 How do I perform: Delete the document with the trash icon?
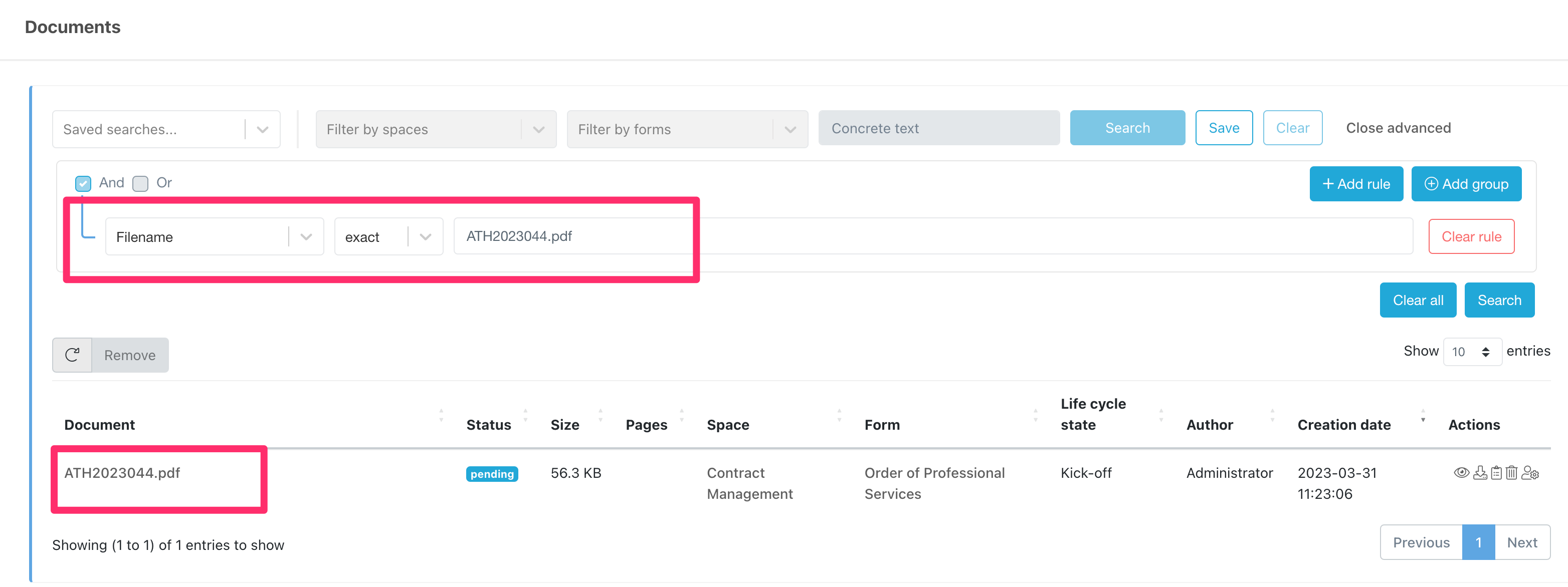pyautogui.click(x=1511, y=473)
